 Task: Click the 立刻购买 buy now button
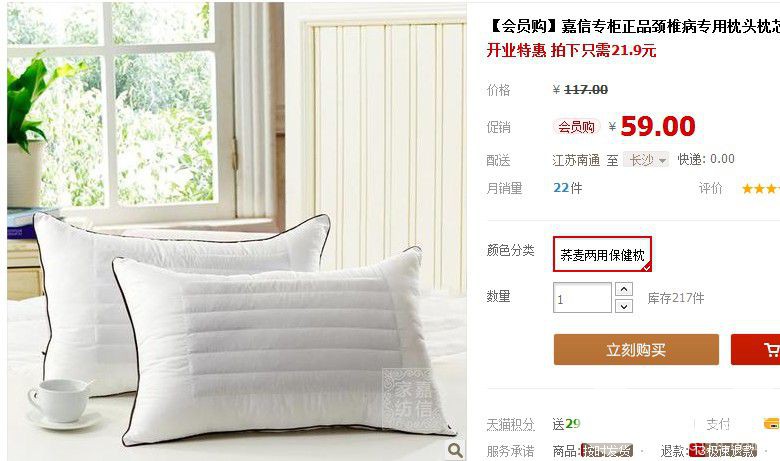(636, 350)
